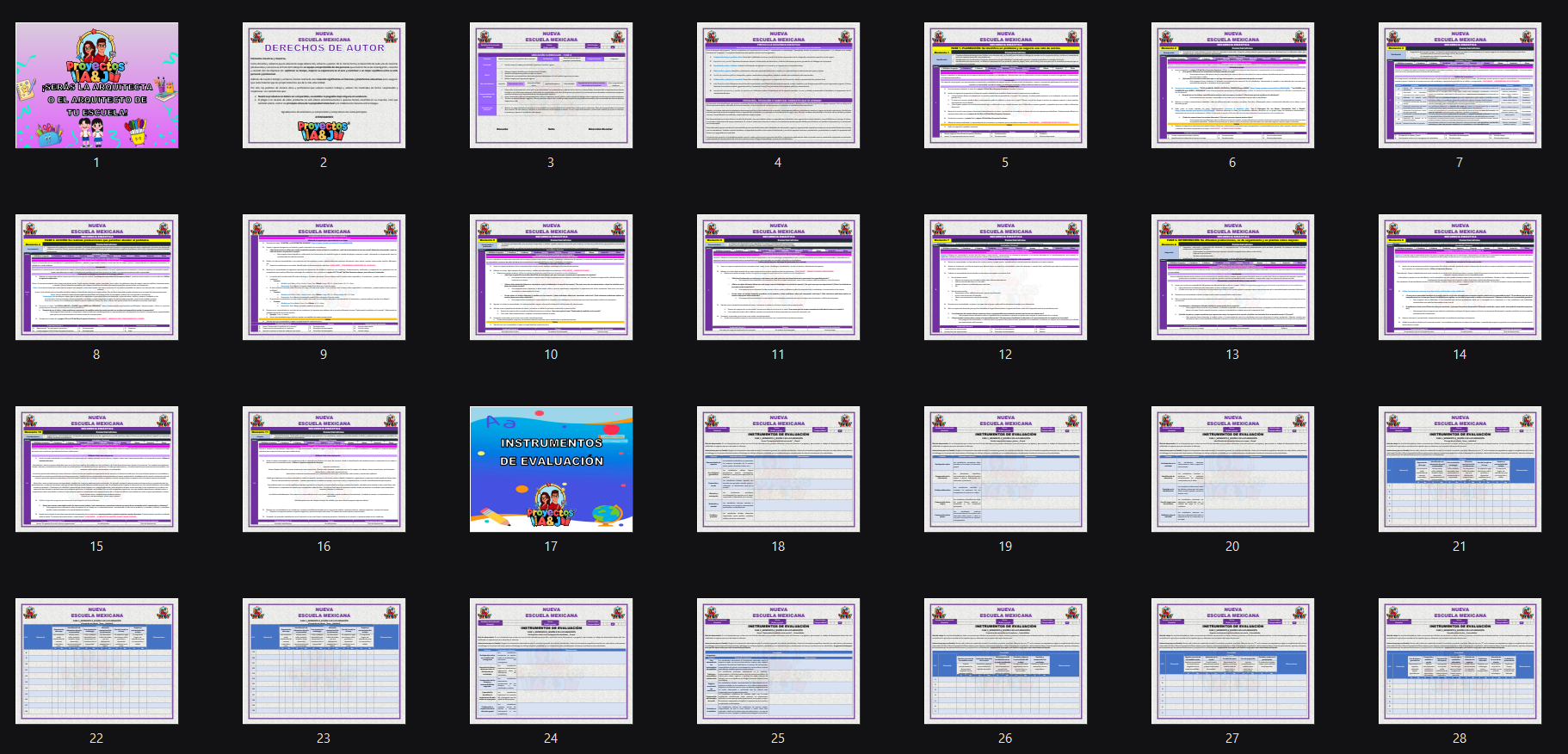This screenshot has width=1568, height=754.
Task: Select slide 7 thumbnail
Action: pos(1460,85)
